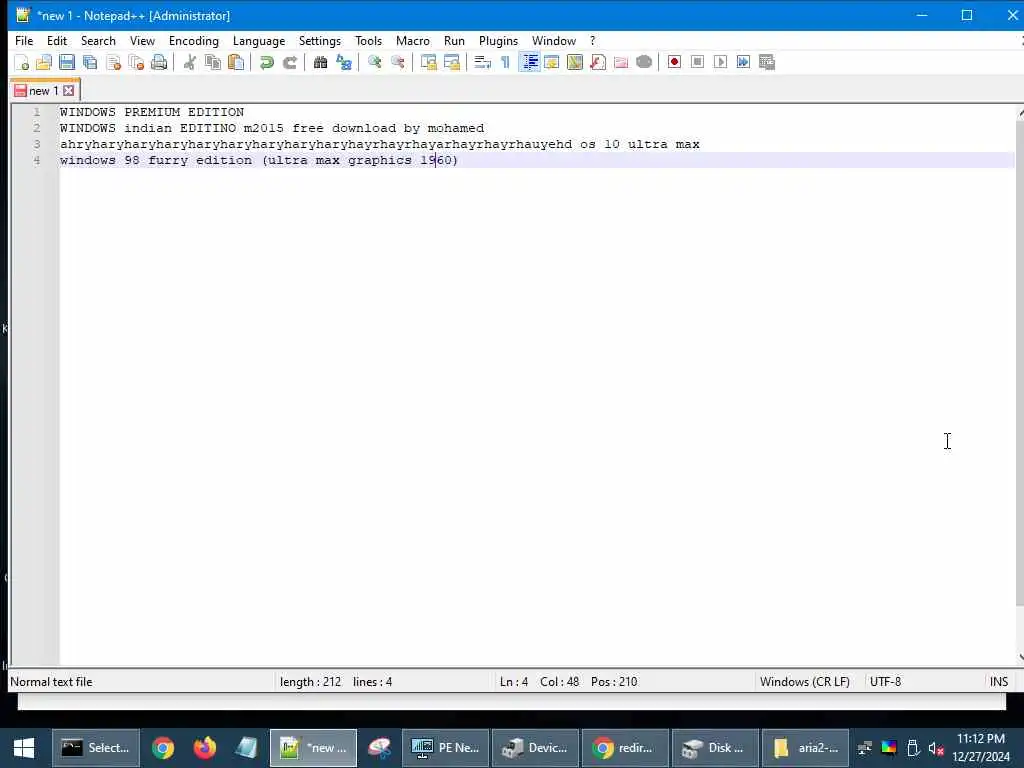The width and height of the screenshot is (1024, 768).
Task: Open the Macro menu
Action: pyautogui.click(x=413, y=40)
